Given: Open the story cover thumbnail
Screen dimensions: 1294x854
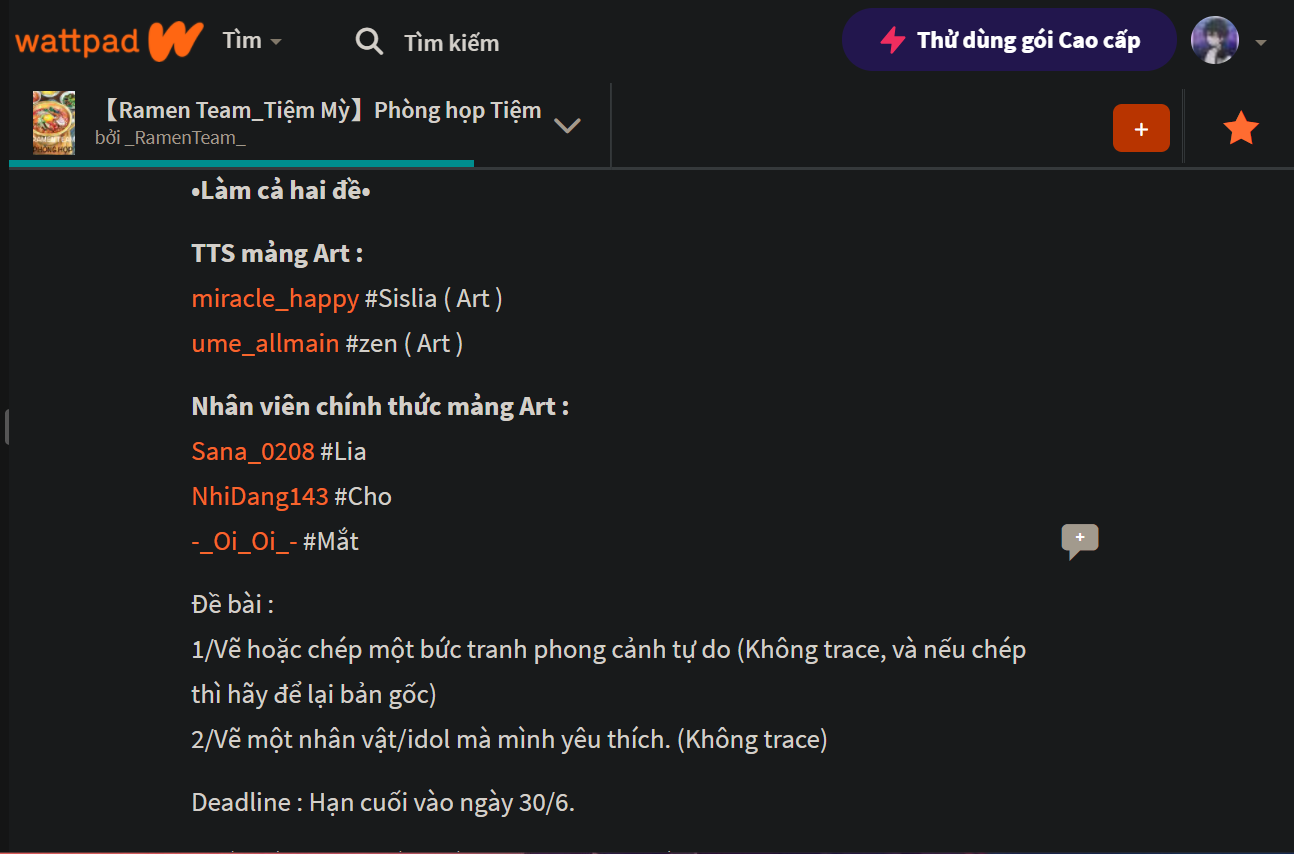Looking at the screenshot, I should (54, 123).
